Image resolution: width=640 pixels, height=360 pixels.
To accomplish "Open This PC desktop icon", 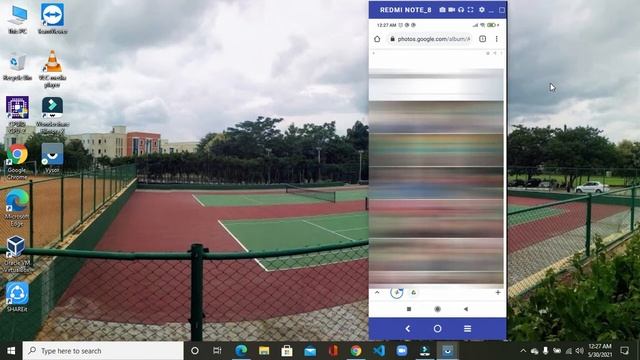I will click(18, 19).
